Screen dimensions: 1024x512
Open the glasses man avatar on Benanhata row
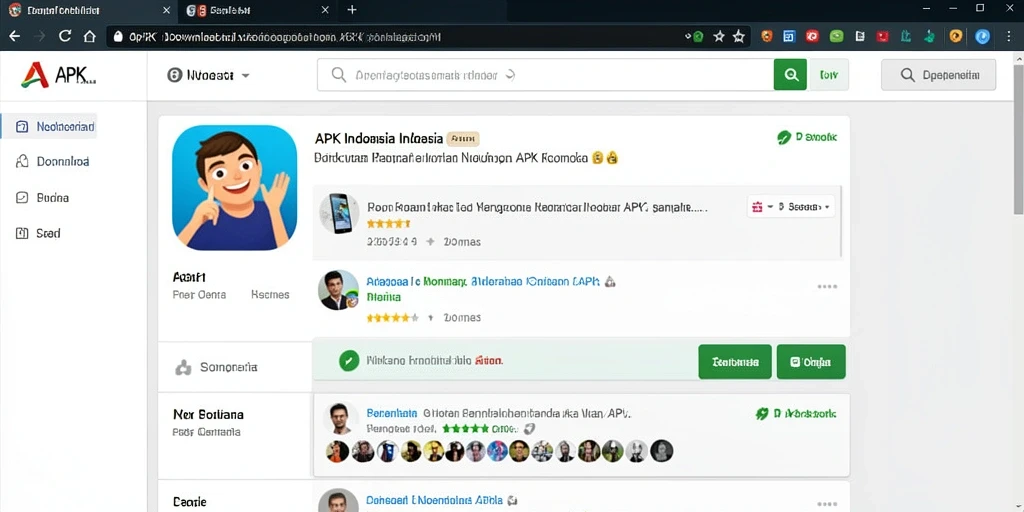pos(338,418)
